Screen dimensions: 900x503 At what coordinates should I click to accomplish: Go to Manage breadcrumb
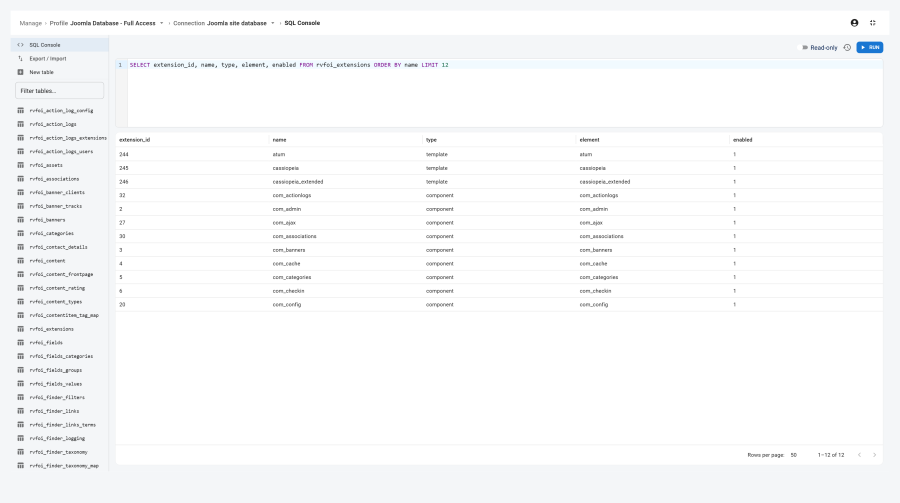[30, 23]
